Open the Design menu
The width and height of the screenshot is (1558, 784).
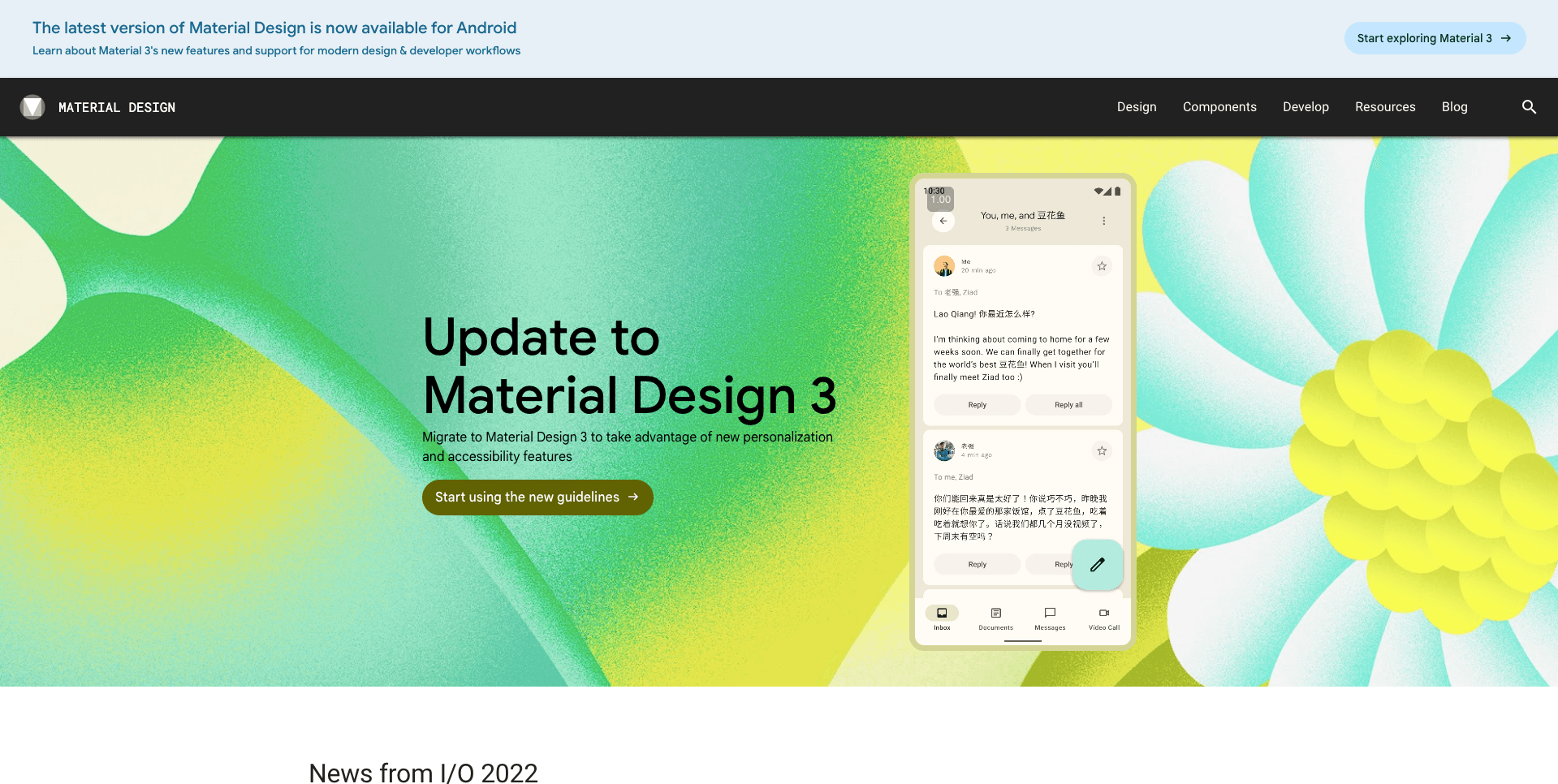point(1137,107)
